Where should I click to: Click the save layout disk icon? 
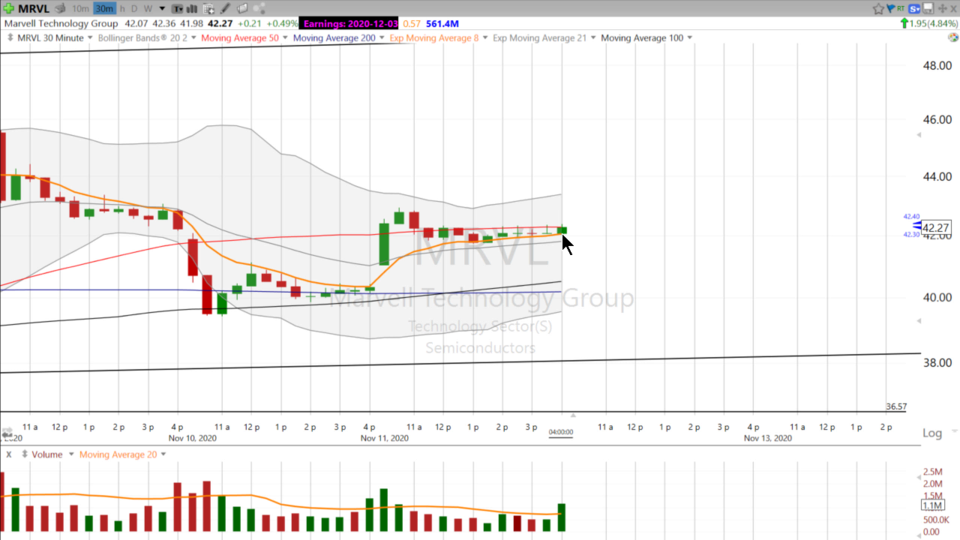tap(929, 9)
